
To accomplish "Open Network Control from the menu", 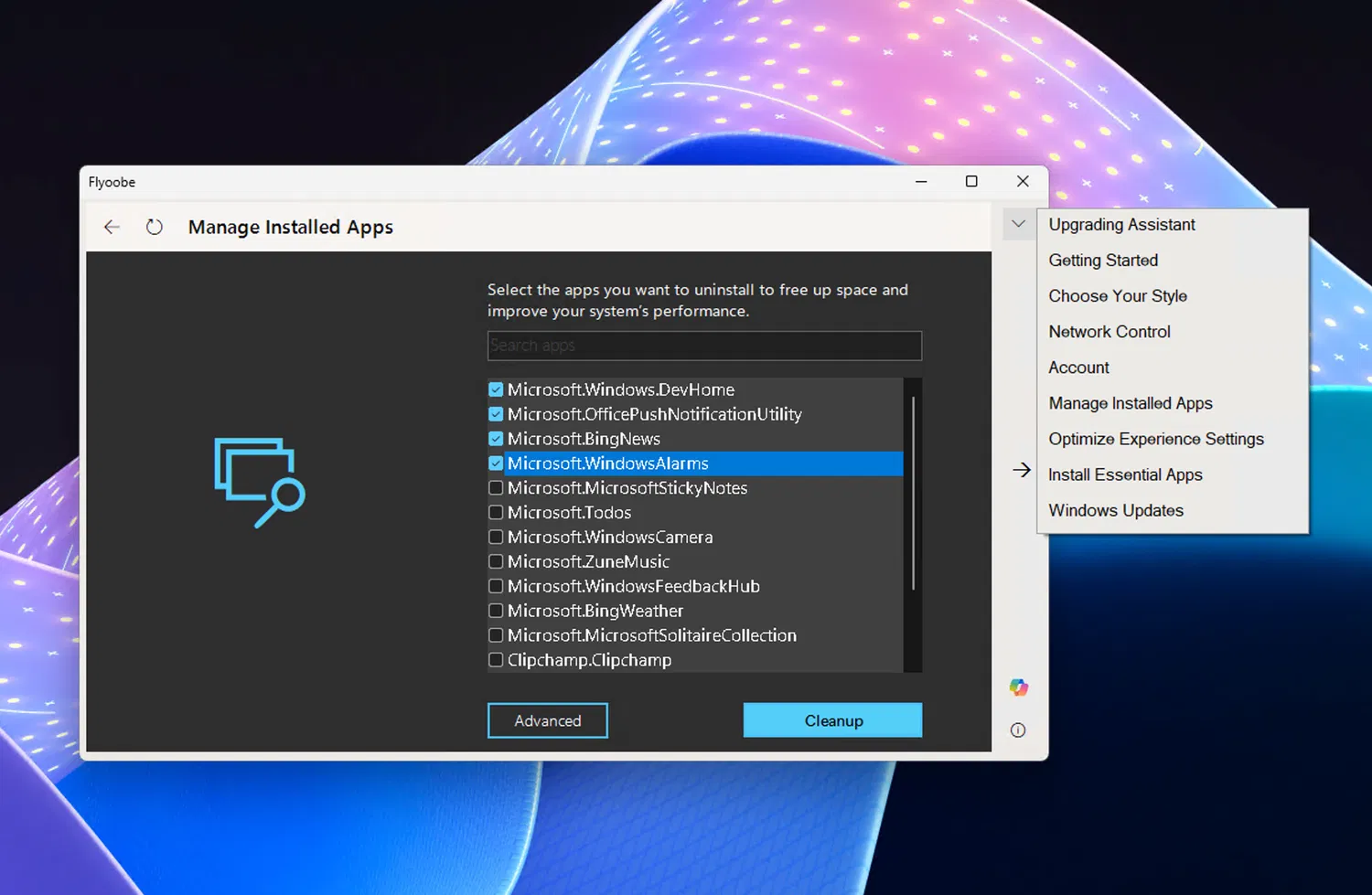I will click(x=1173, y=332).
